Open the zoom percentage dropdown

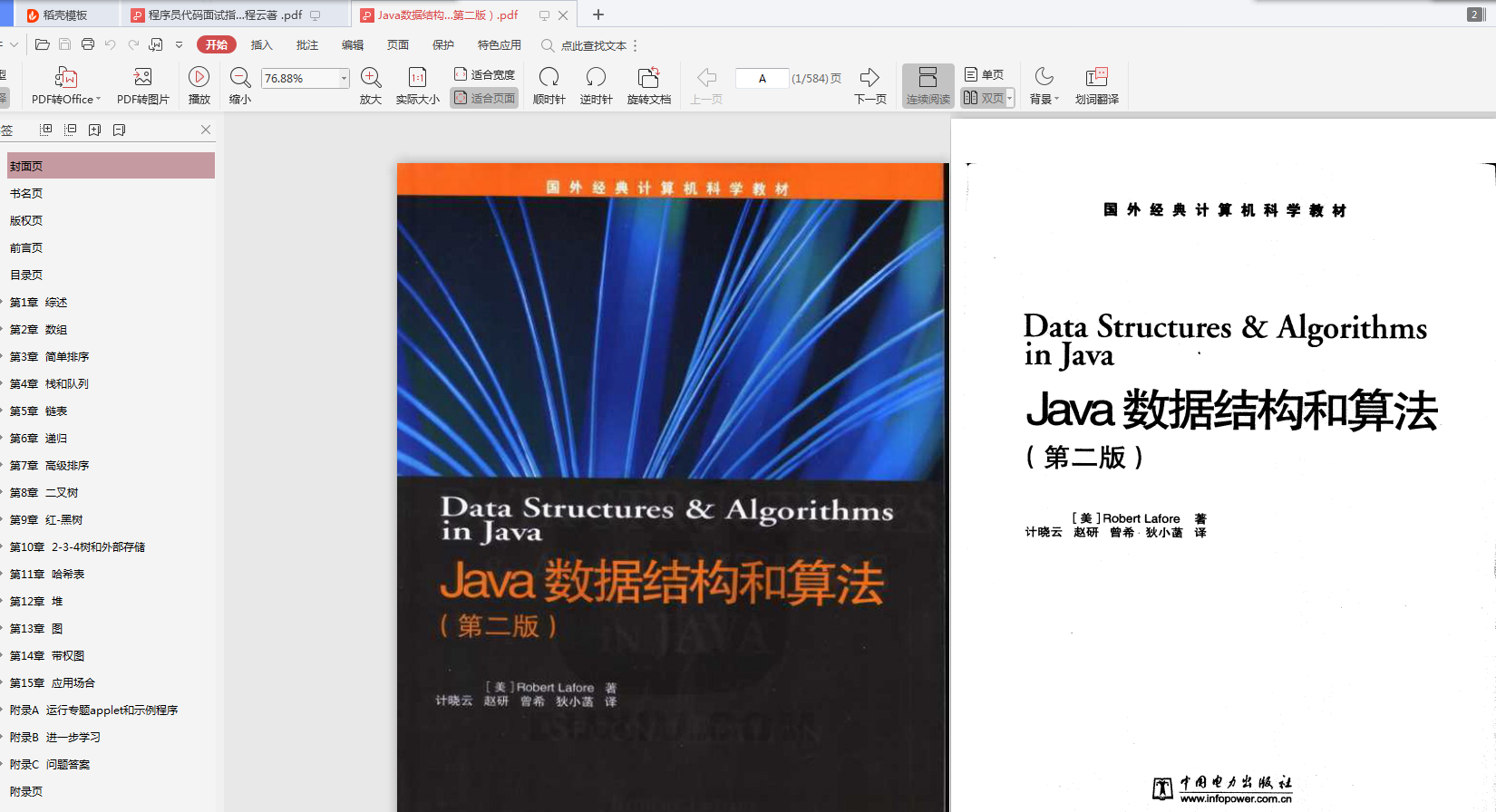(x=344, y=78)
